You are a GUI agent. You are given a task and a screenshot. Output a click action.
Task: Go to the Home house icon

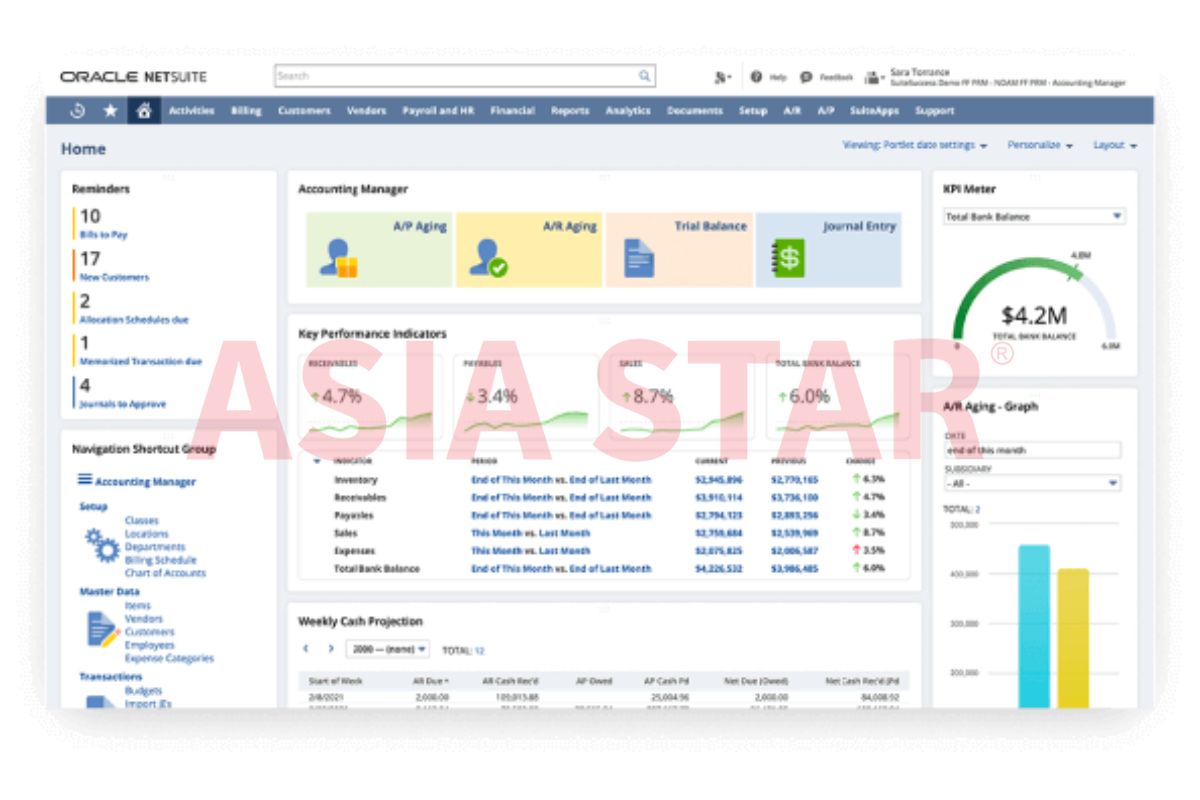[x=143, y=111]
